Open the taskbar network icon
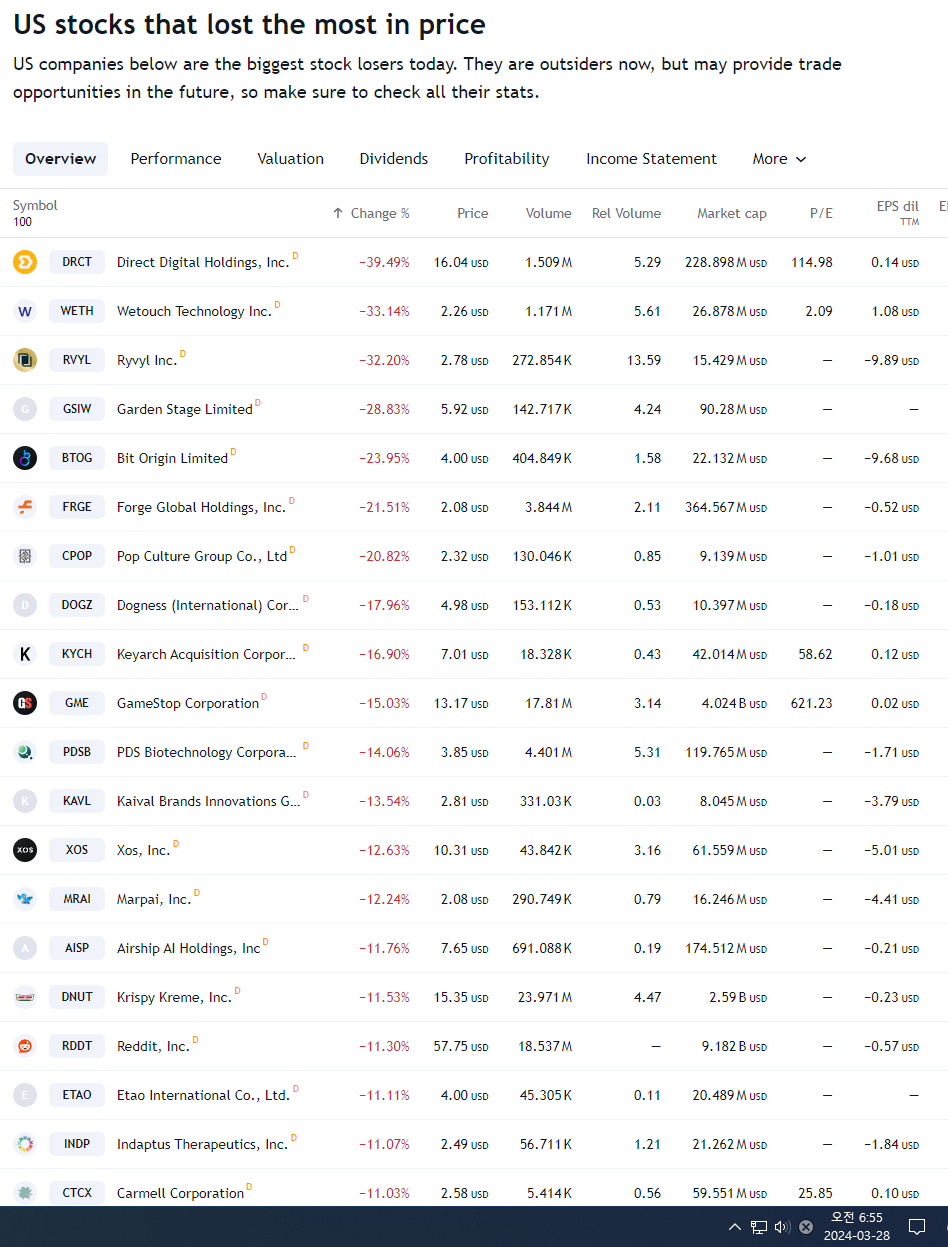 tap(759, 1227)
